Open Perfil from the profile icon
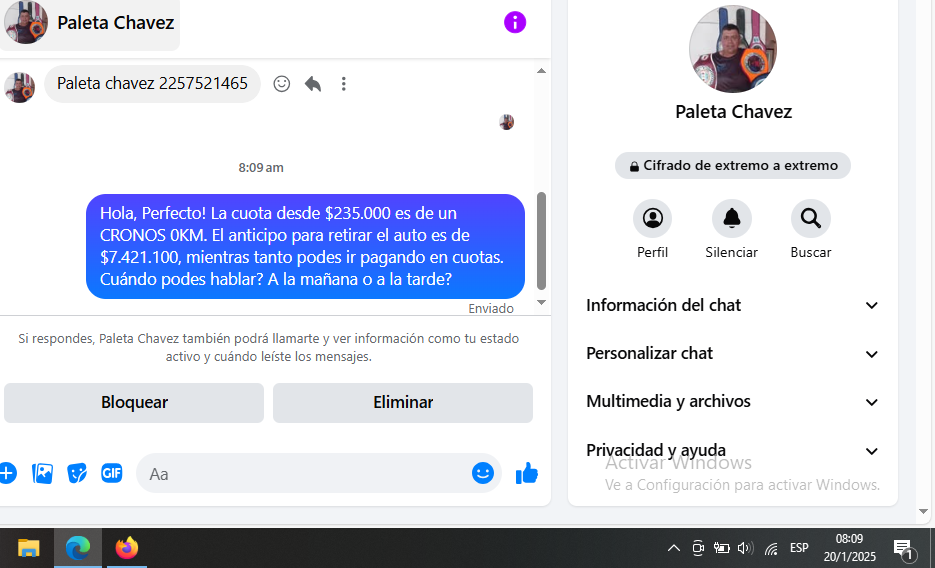Screen dimensions: 935x568 click(652, 218)
